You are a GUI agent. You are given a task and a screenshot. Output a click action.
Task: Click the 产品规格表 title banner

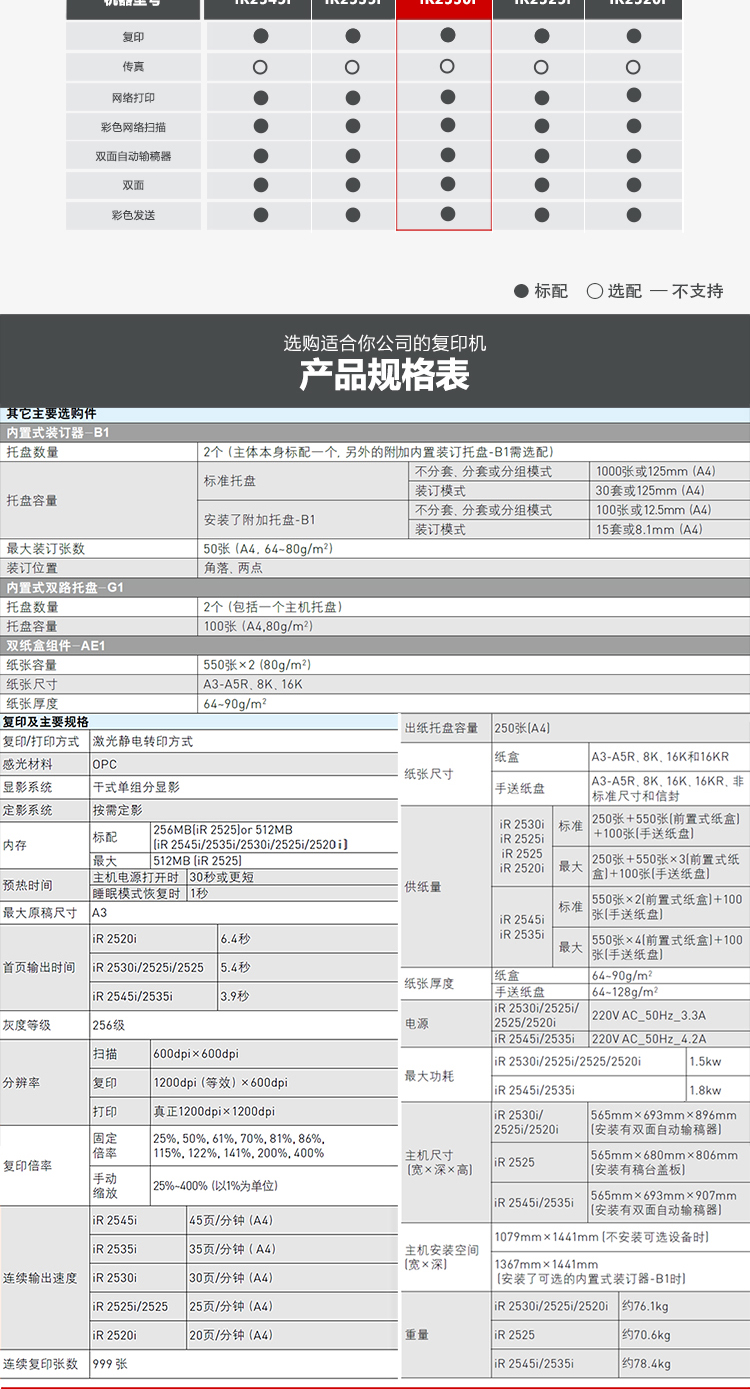pos(384,375)
